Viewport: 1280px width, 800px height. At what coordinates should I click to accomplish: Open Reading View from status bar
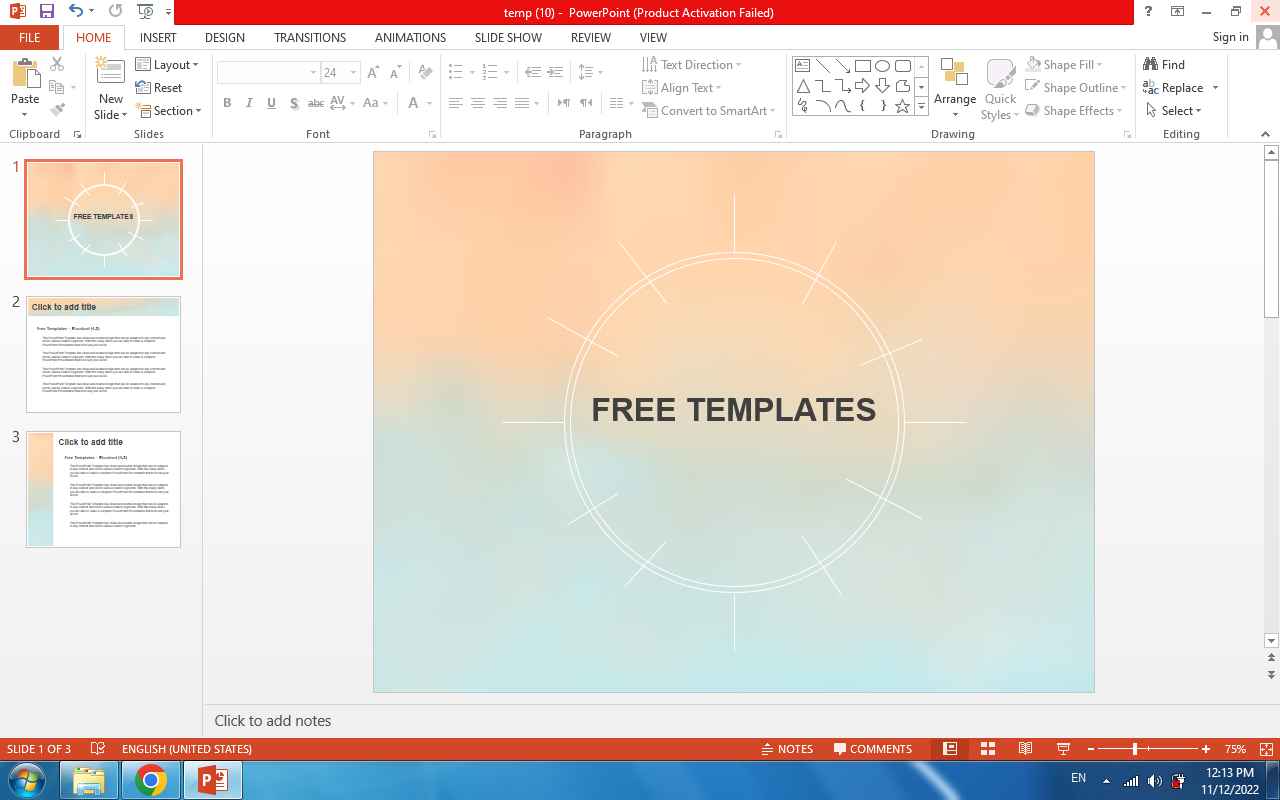point(1025,749)
